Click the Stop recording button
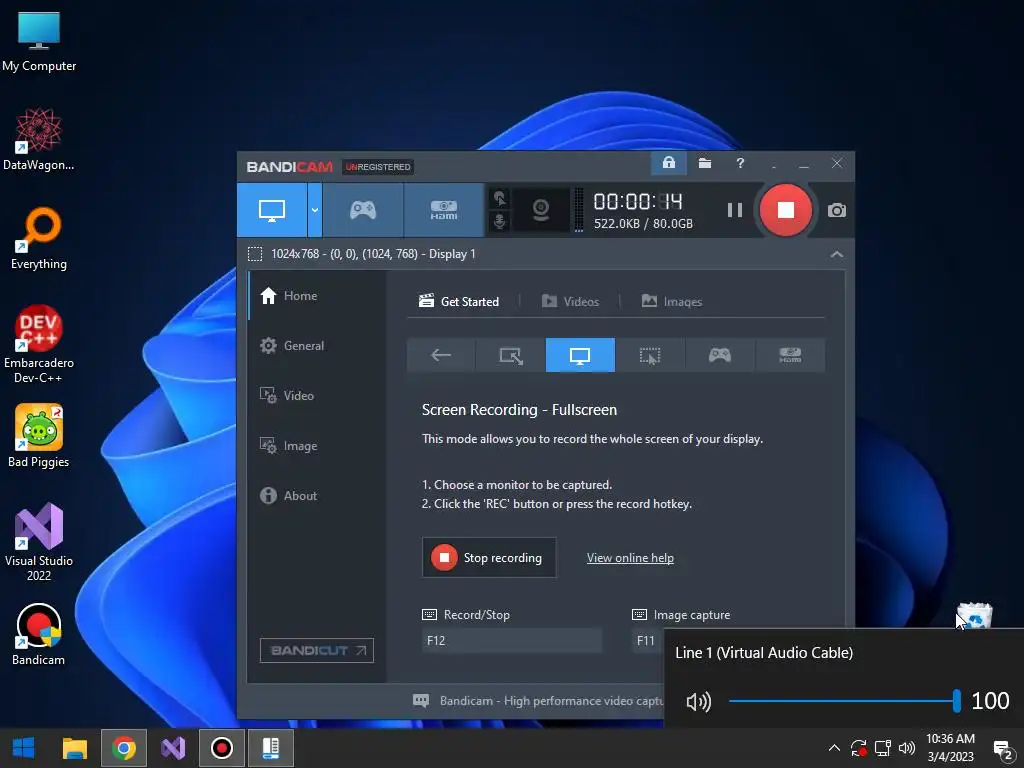 tap(489, 558)
